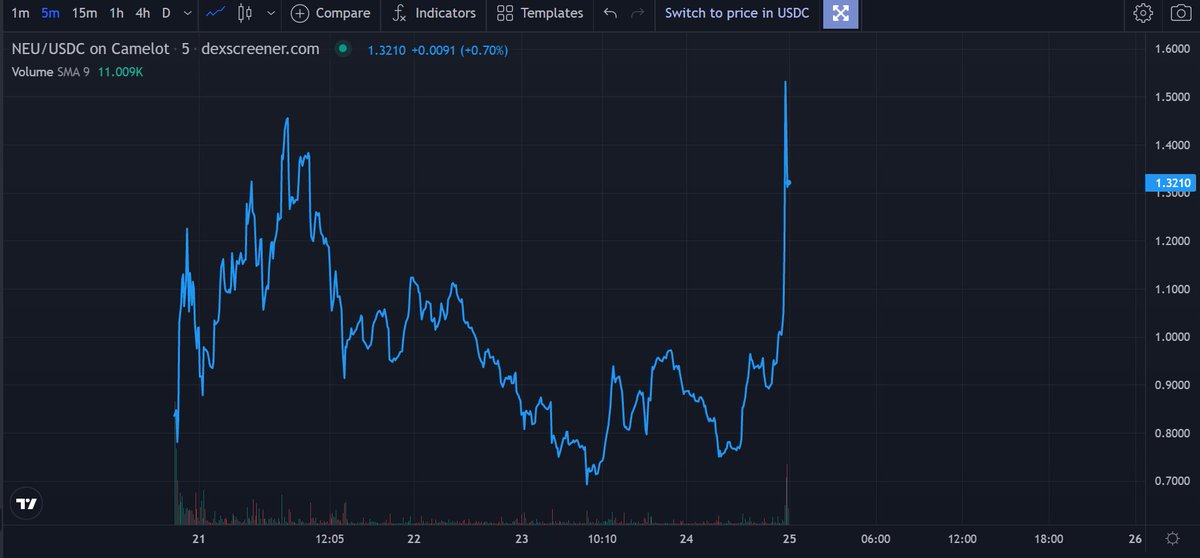Screen dimensions: 1200x558
Task: Click the TradingView logo
Action: tap(27, 505)
